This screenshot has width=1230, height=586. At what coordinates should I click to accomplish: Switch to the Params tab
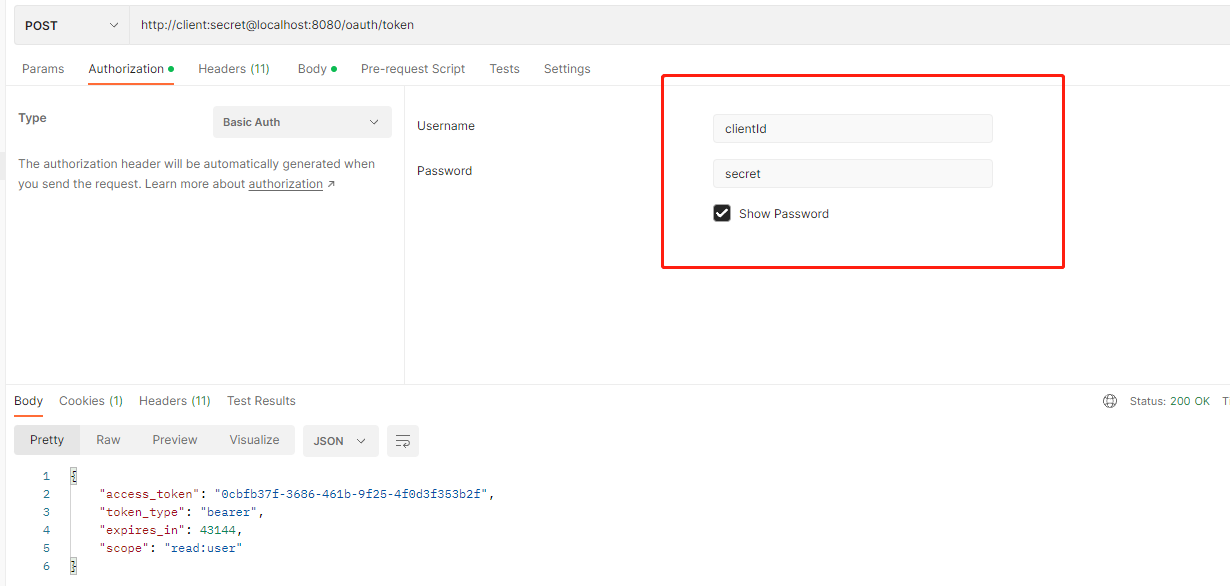tap(43, 69)
